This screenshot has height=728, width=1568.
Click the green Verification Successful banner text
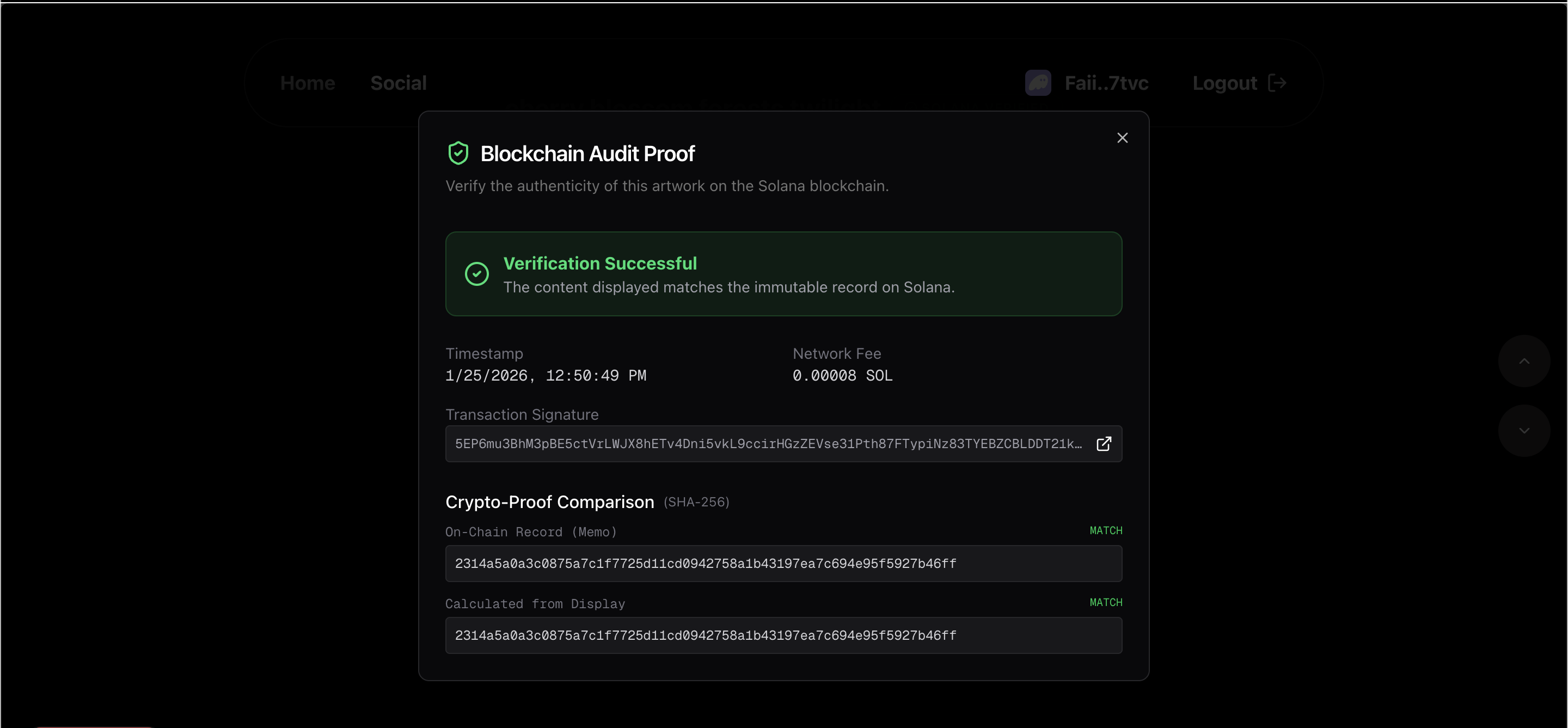point(599,264)
